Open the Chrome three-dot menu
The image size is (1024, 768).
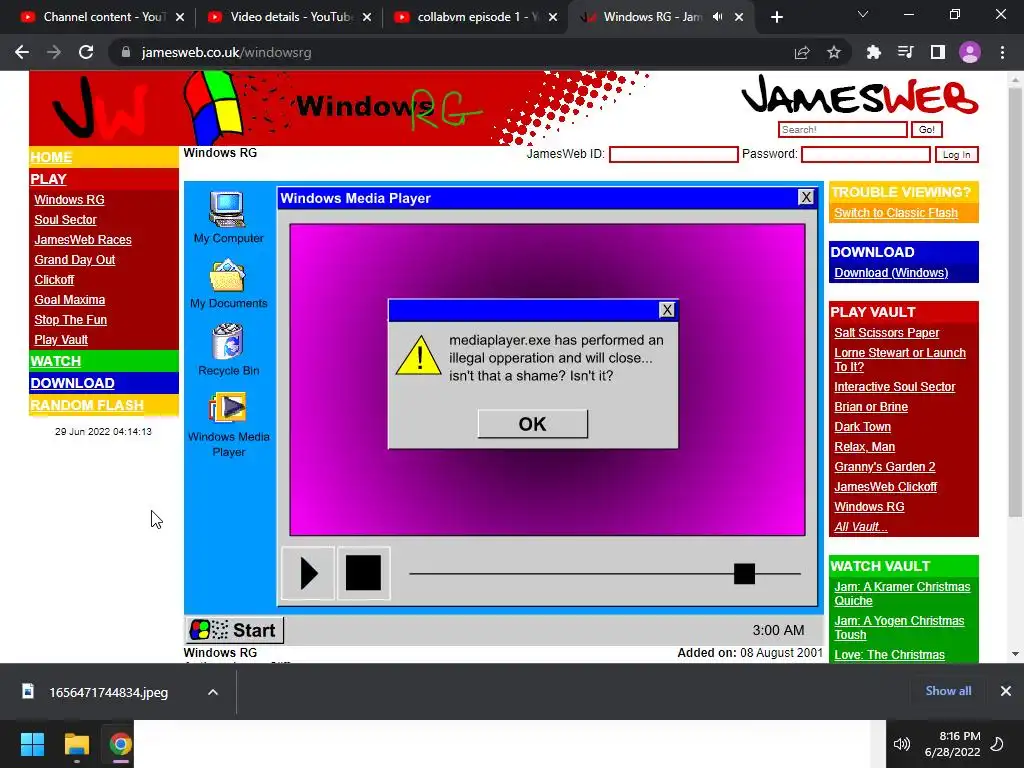(1002, 52)
